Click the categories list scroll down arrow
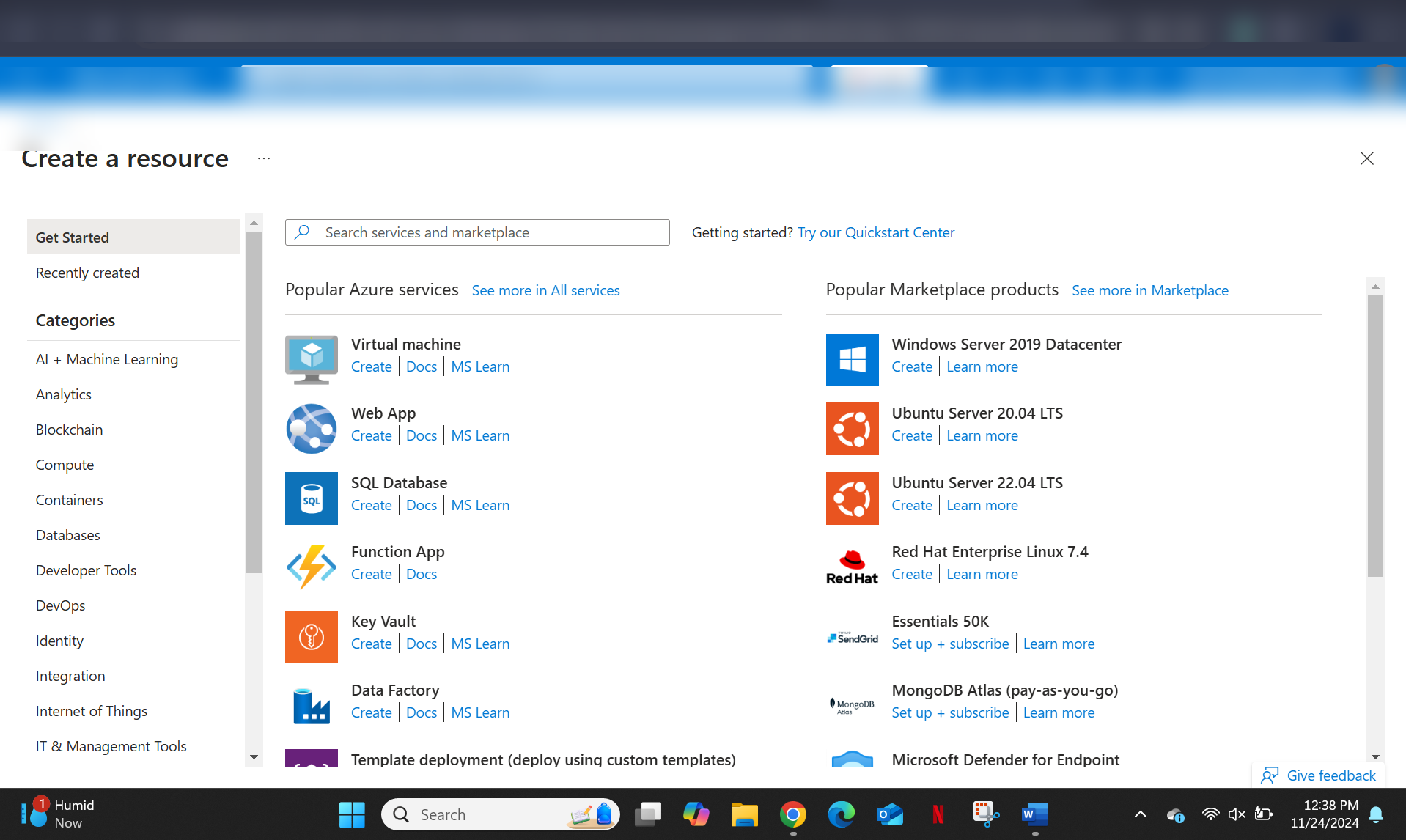The width and height of the screenshot is (1406, 840). [x=254, y=757]
